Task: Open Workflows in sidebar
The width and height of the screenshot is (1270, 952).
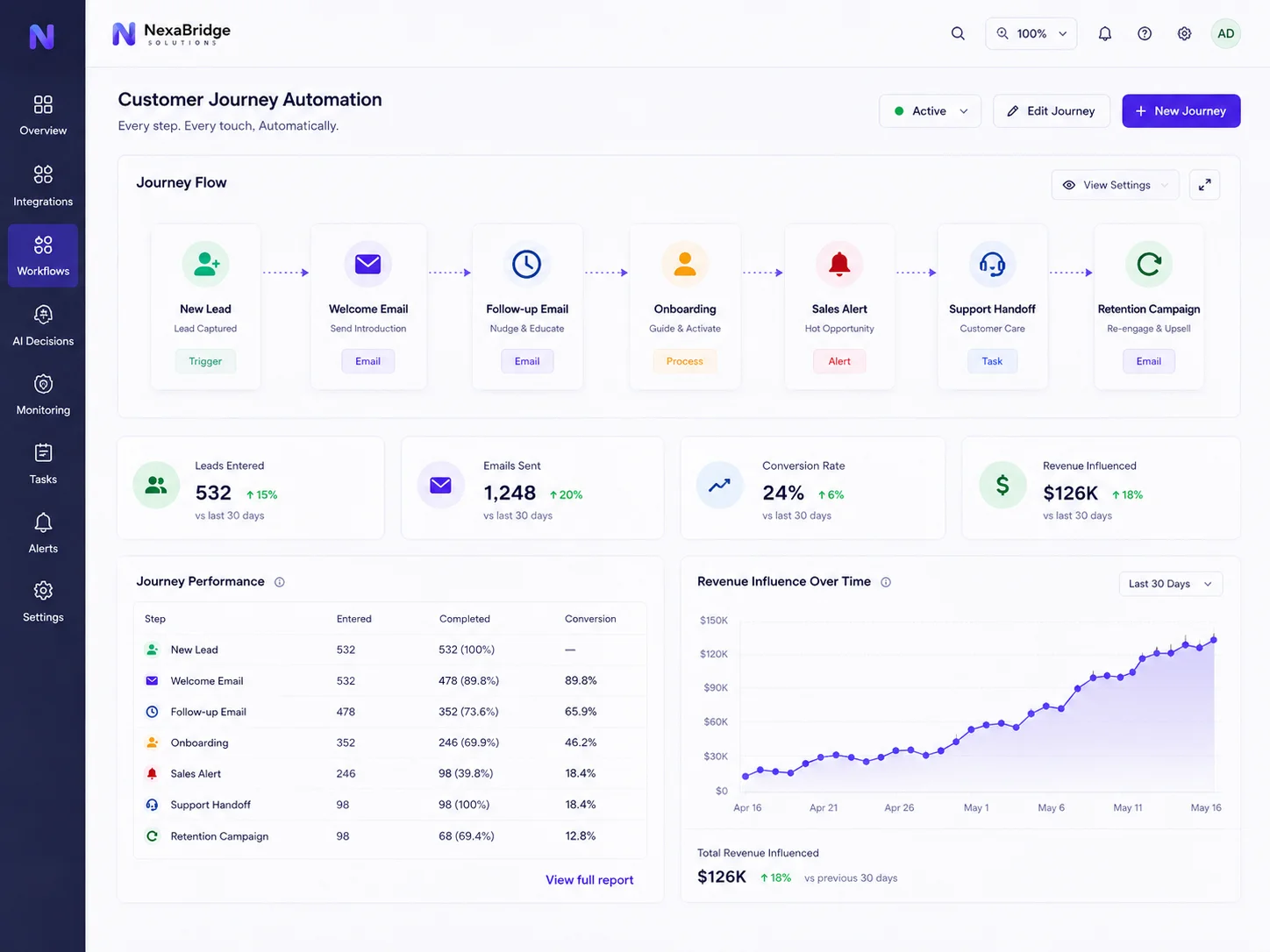Action: (x=43, y=256)
